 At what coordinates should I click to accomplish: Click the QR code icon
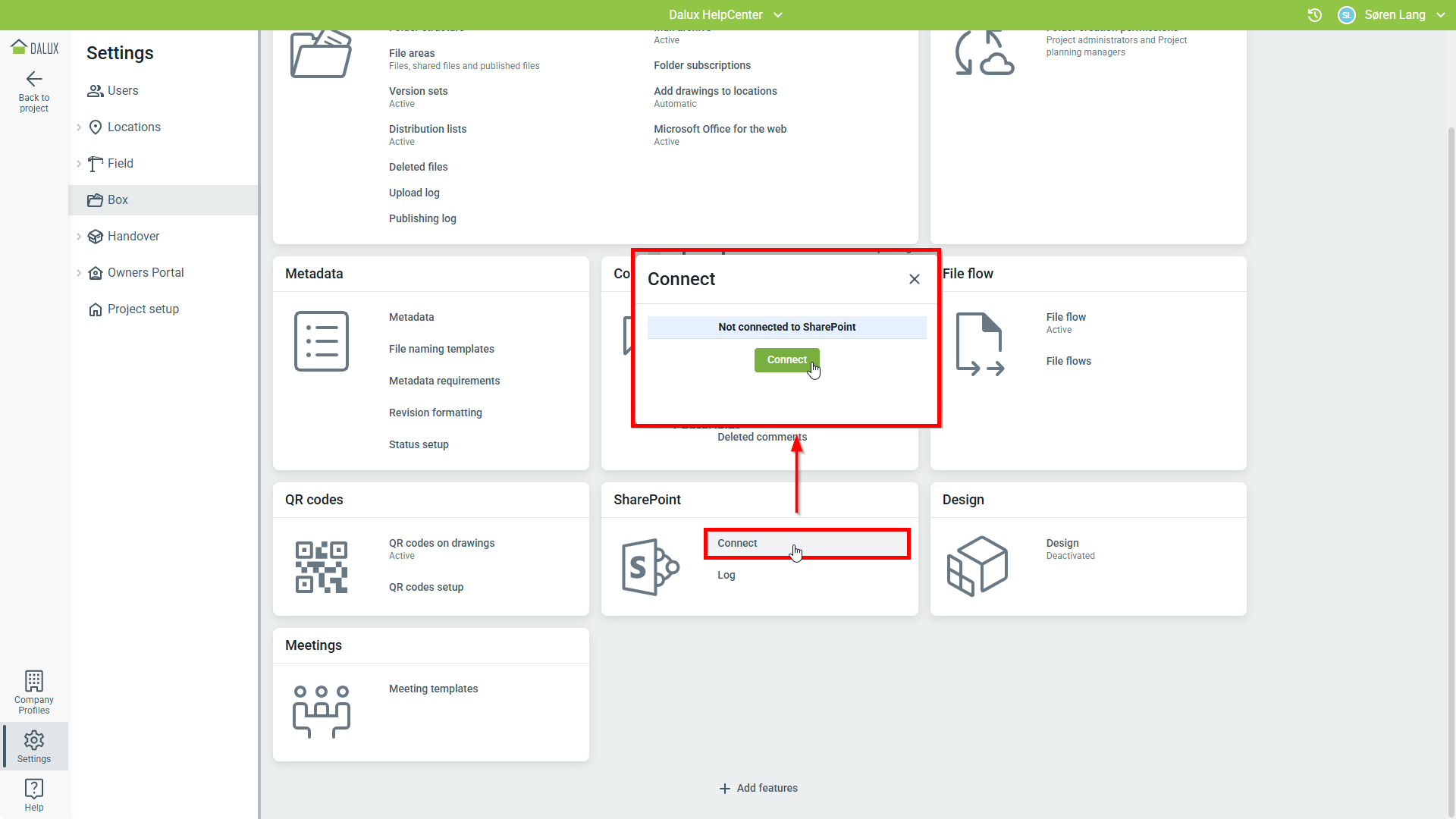[x=322, y=567]
